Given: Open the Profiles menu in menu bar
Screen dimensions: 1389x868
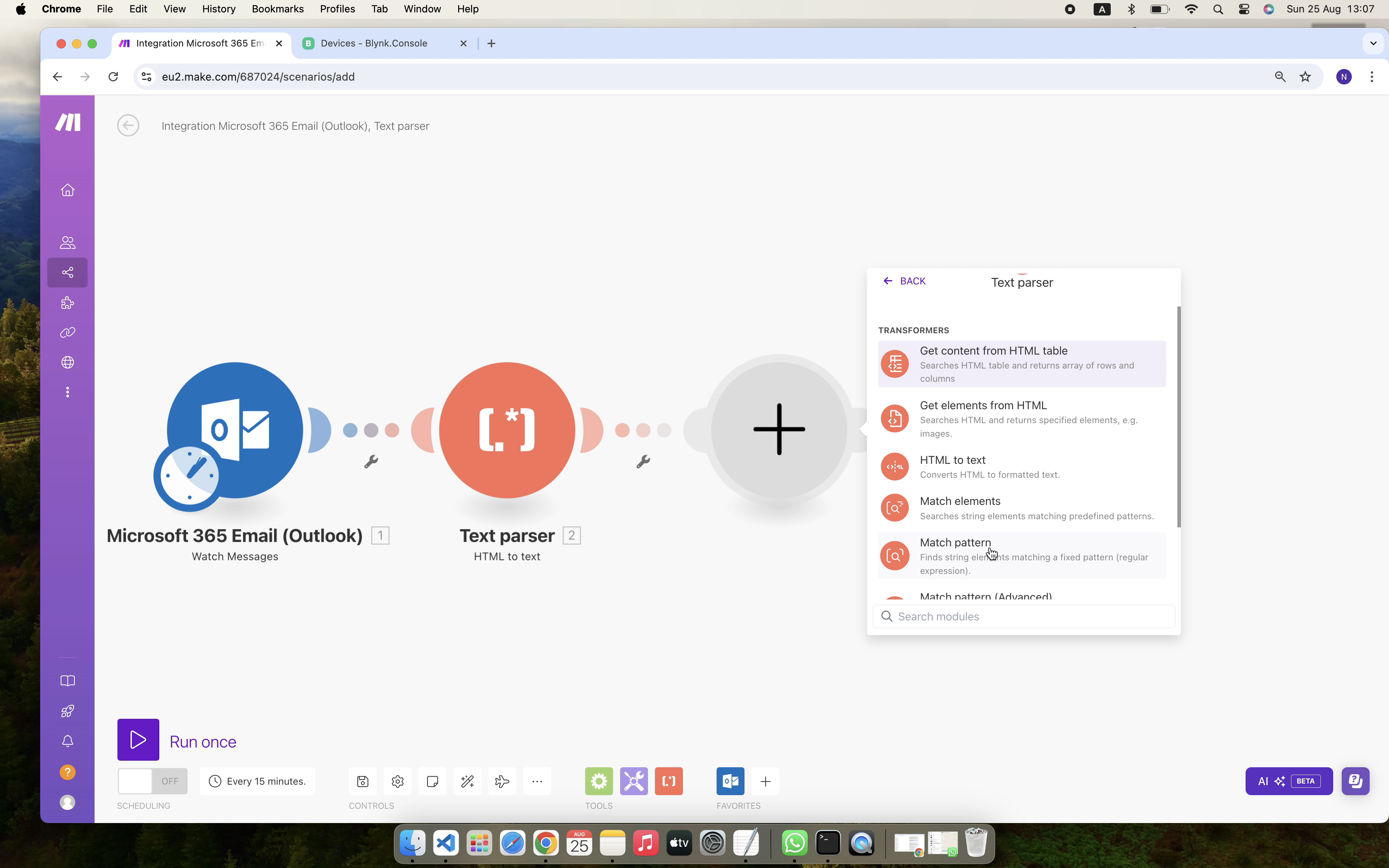Looking at the screenshot, I should point(338,9).
